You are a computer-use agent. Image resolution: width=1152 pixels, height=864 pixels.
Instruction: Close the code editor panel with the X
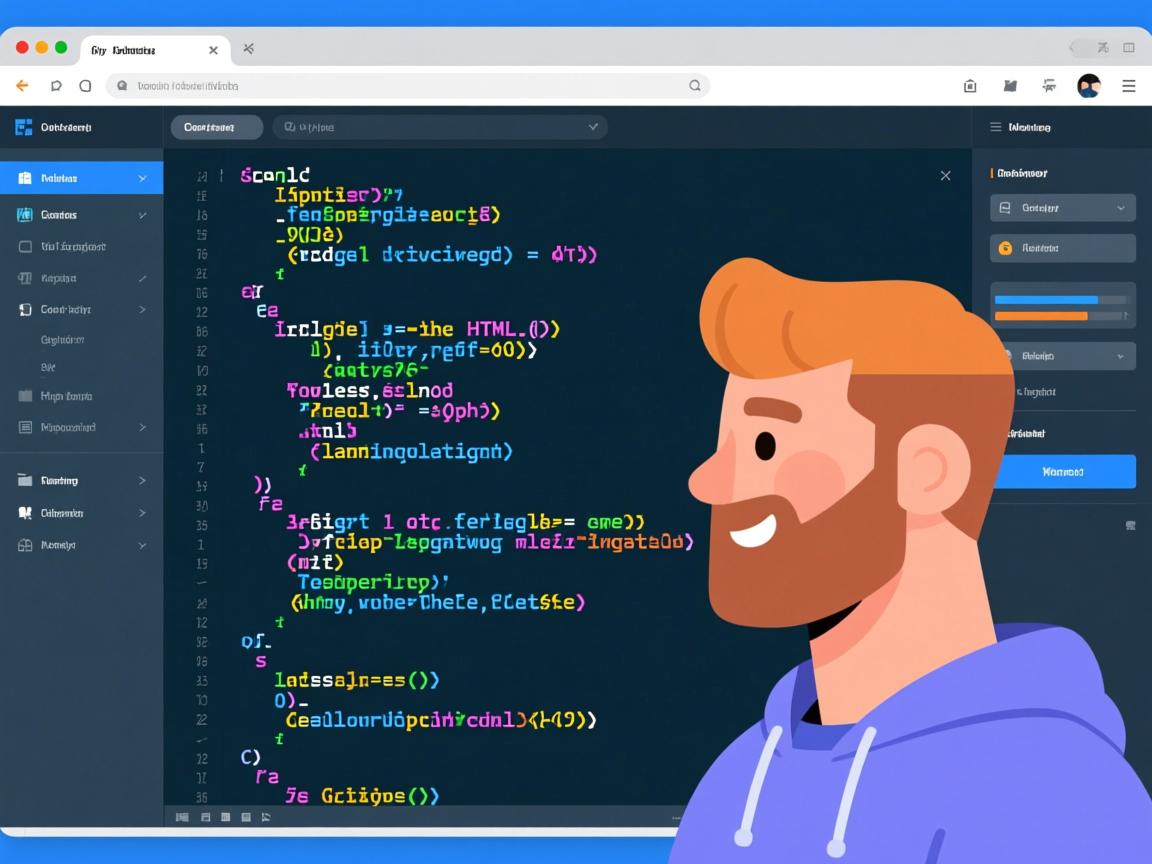click(x=945, y=176)
